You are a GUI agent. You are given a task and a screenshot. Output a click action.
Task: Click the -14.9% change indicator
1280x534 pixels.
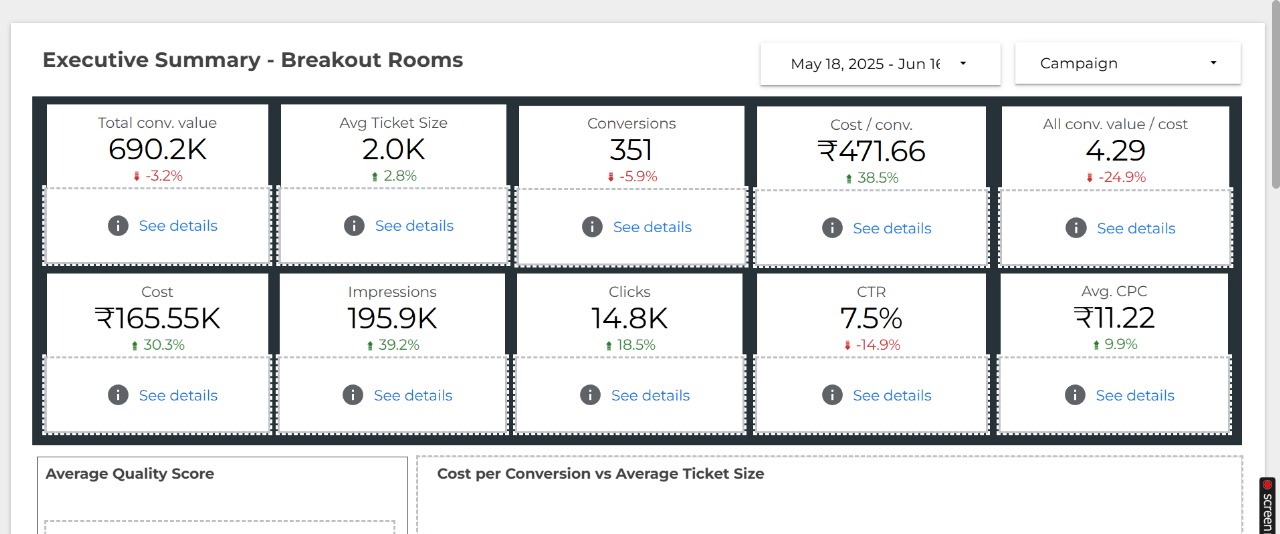click(x=871, y=345)
